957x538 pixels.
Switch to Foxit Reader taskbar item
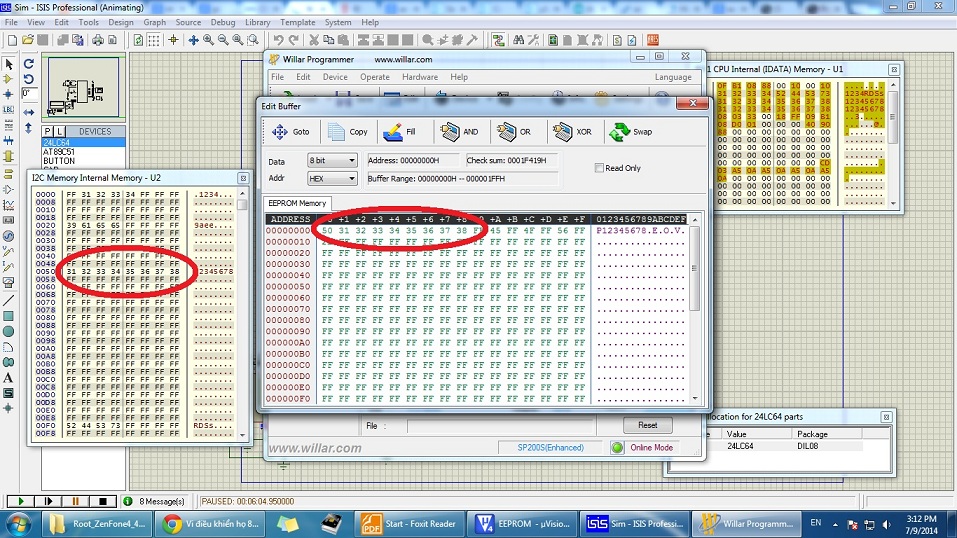(x=411, y=524)
